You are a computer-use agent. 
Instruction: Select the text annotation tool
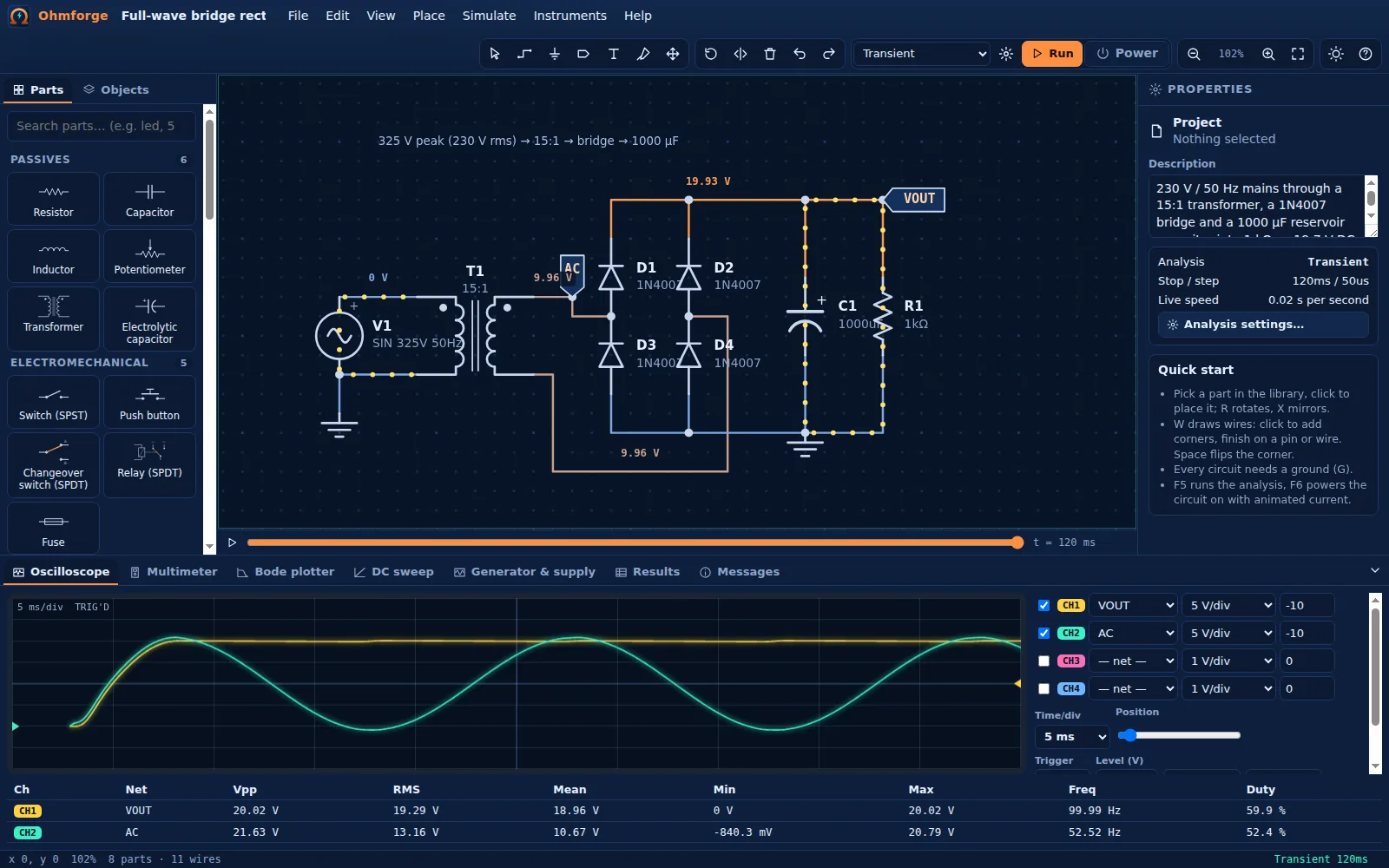point(613,54)
